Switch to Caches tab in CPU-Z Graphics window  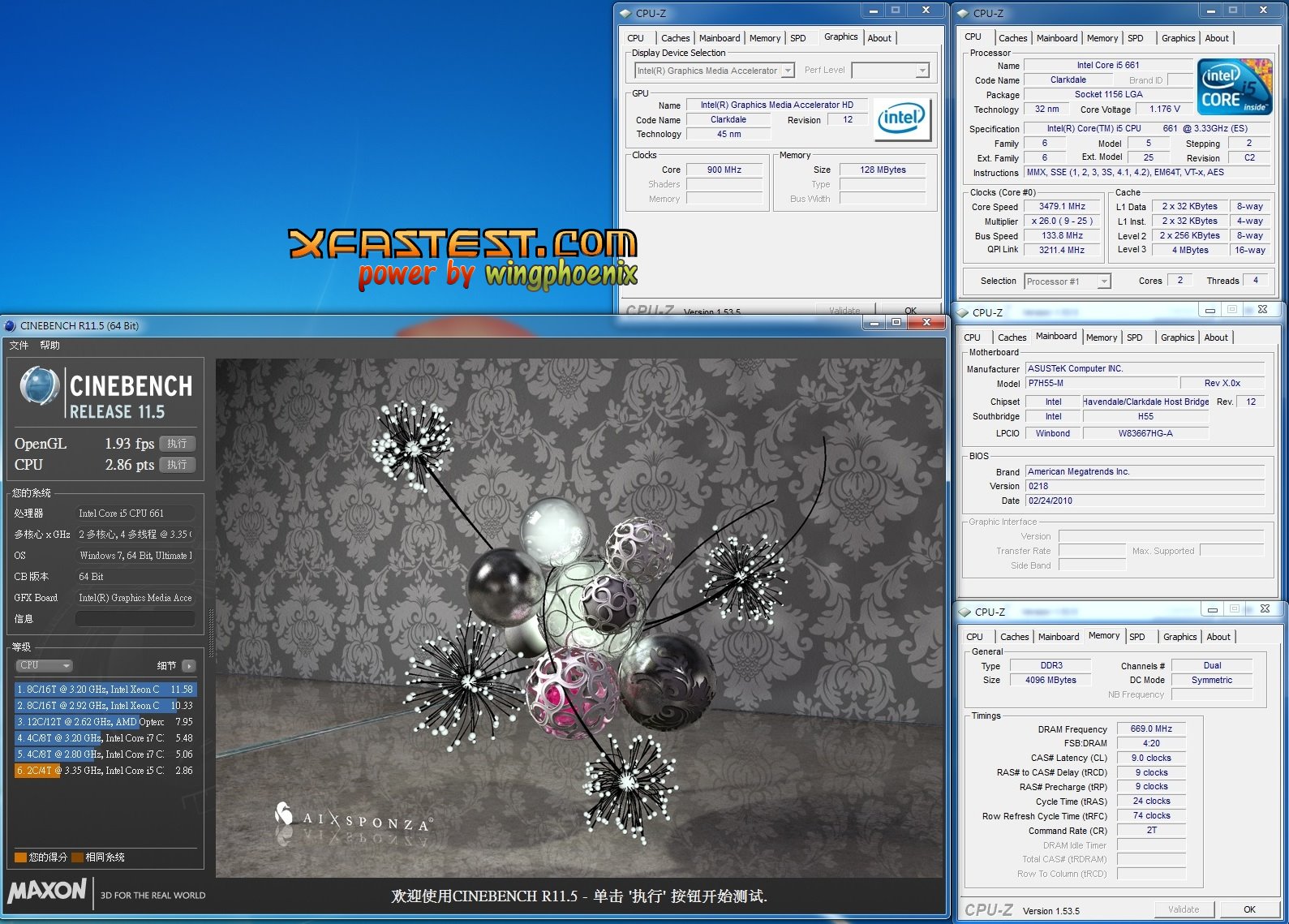675,38
